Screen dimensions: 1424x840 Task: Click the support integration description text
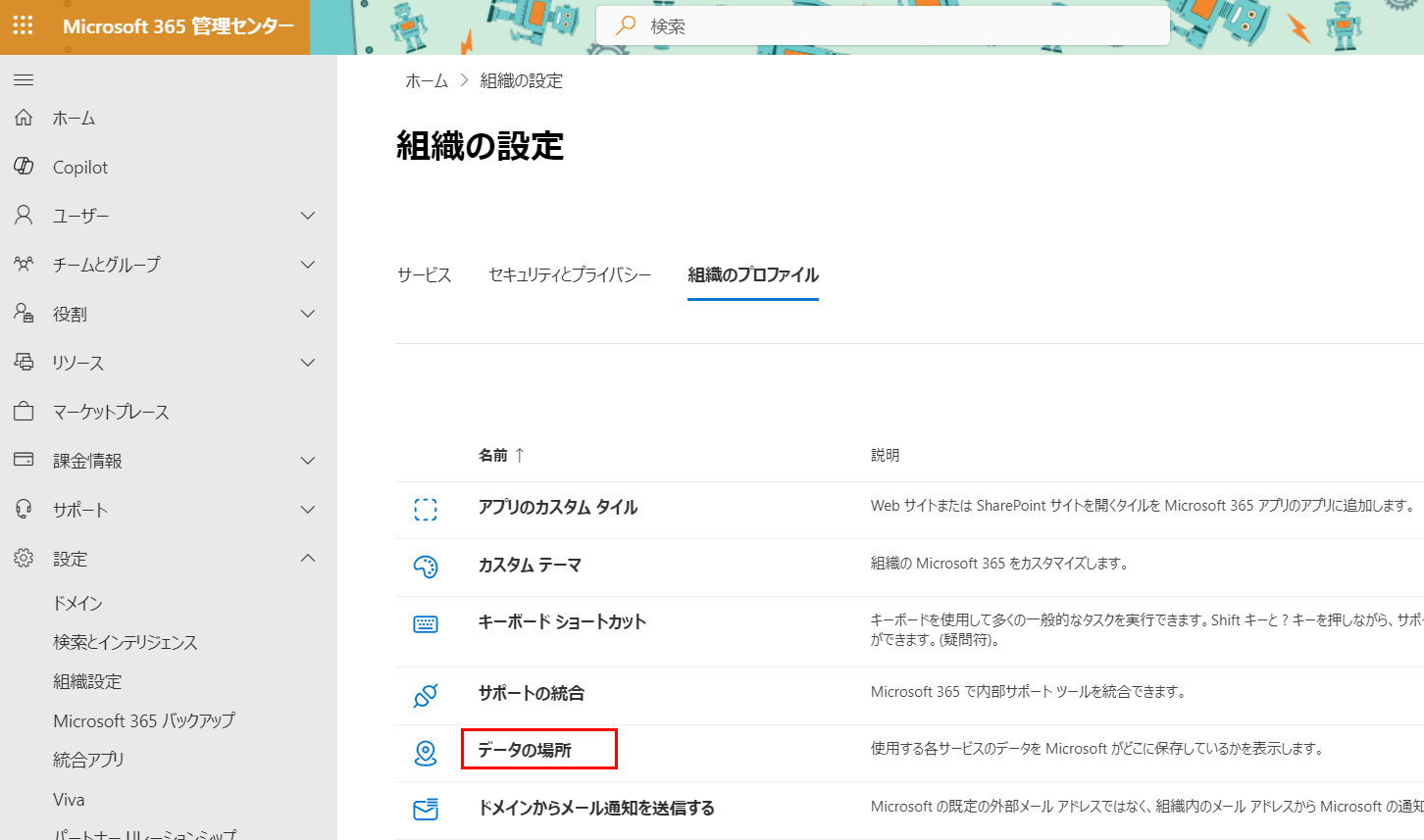(1030, 691)
